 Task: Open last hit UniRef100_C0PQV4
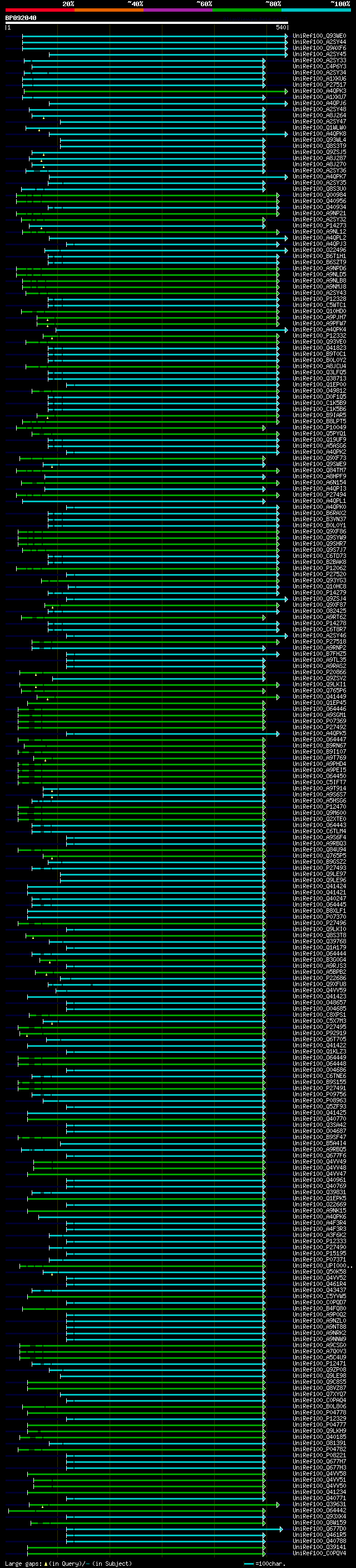(x=319, y=1554)
